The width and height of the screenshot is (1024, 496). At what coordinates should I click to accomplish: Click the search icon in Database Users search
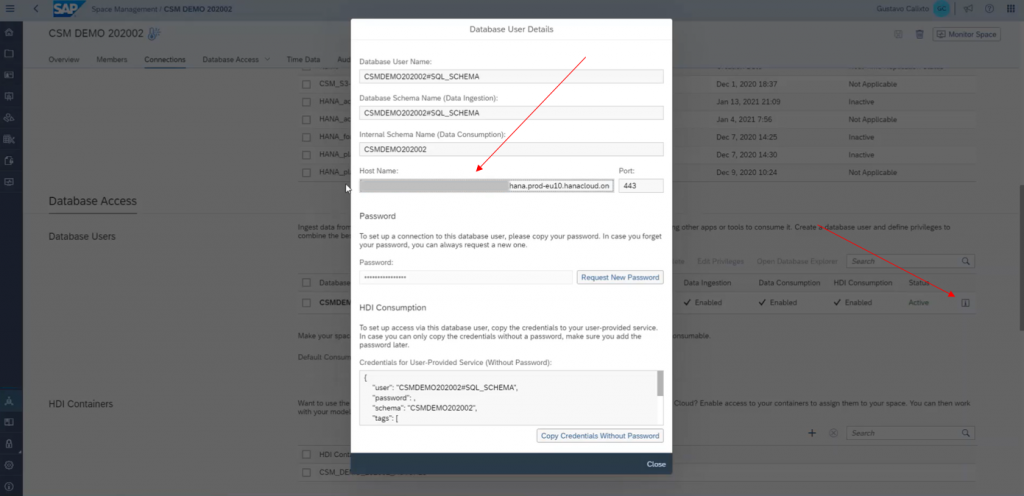pyautogui.click(x=966, y=261)
